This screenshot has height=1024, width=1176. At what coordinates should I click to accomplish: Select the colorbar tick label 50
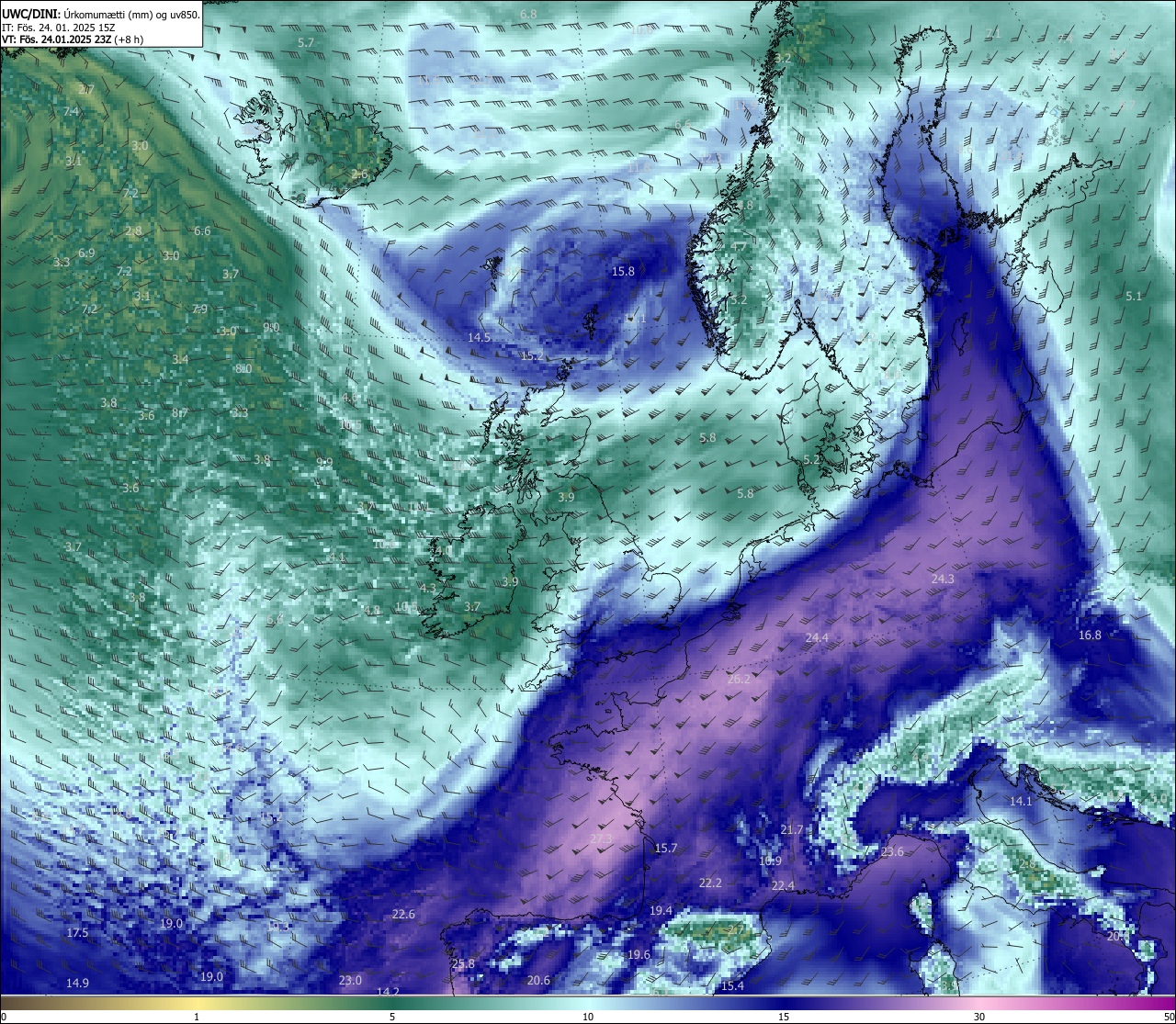pos(1169,1017)
